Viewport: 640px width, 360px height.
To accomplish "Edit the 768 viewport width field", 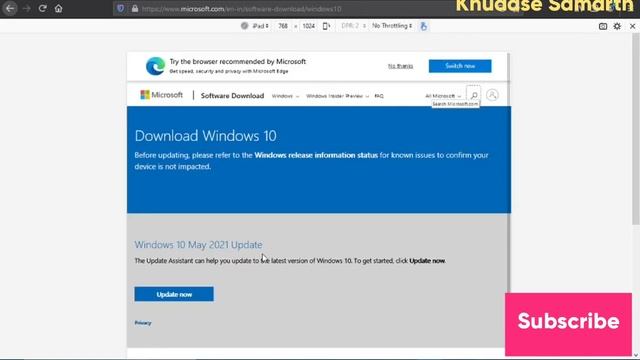I will click(283, 26).
